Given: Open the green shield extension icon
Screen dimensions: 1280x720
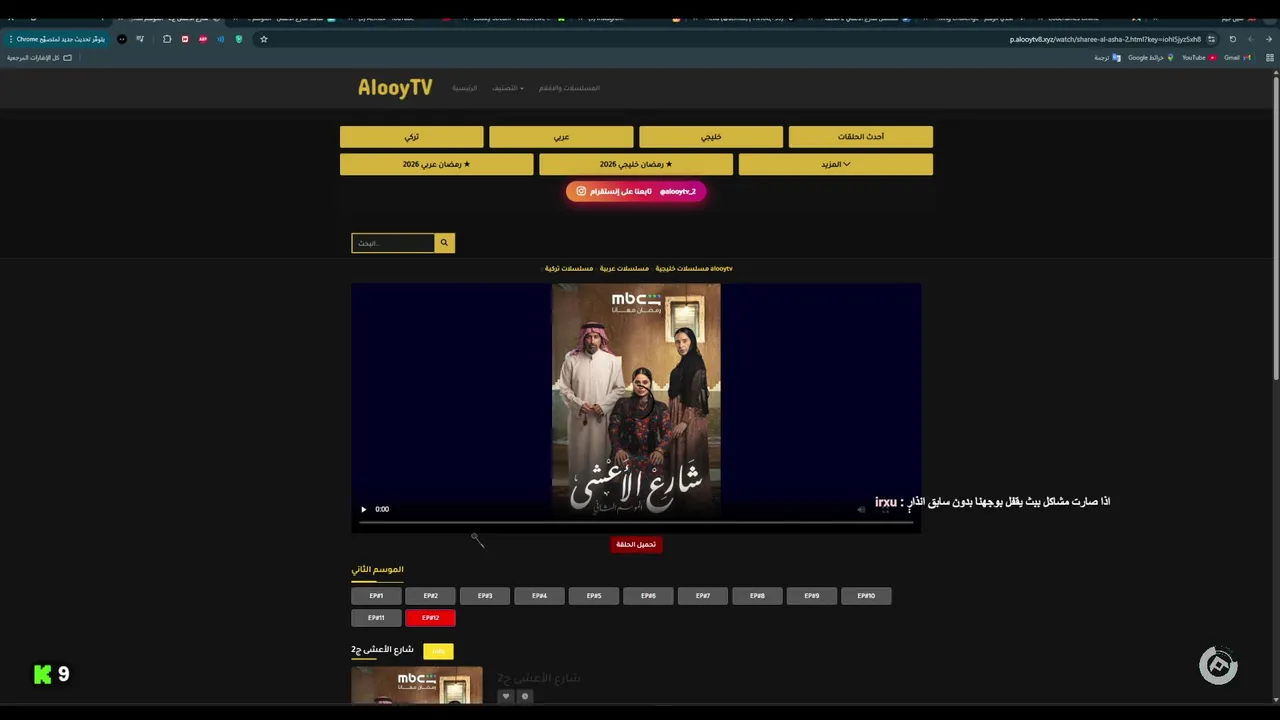Looking at the screenshot, I should pos(239,39).
